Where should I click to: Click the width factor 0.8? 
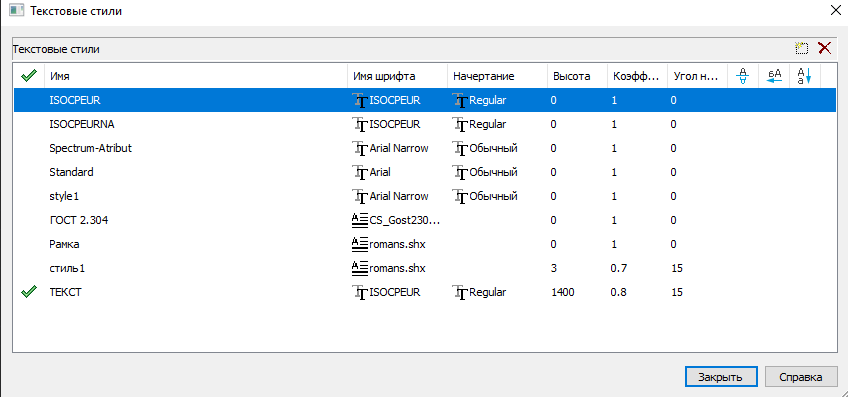point(618,292)
